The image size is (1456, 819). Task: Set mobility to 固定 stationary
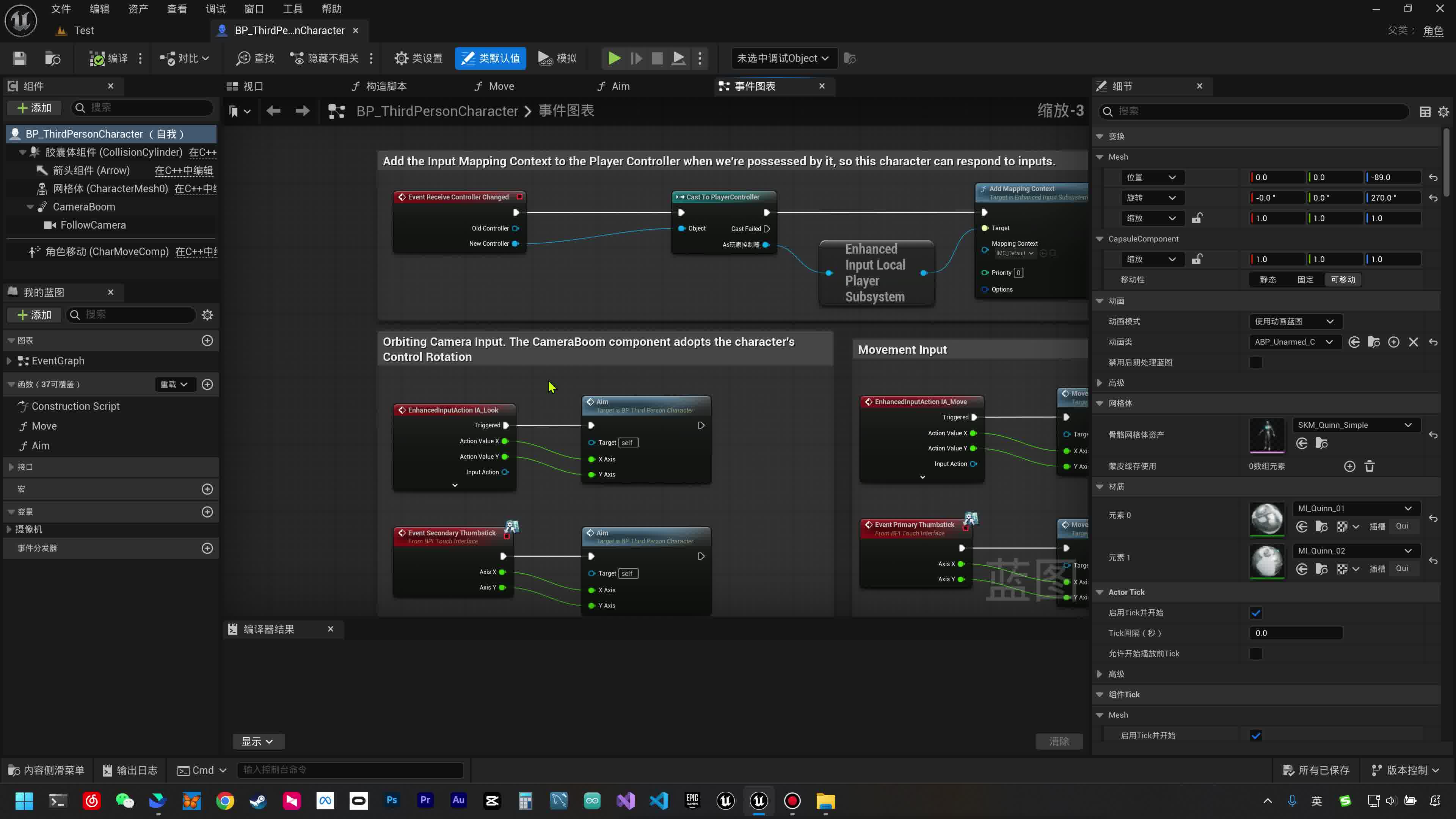coord(1305,280)
